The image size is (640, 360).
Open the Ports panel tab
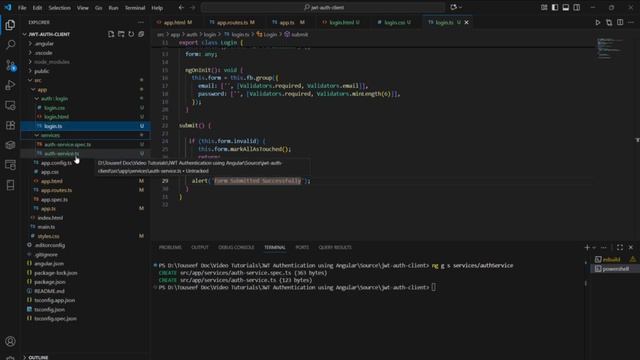coord(302,247)
